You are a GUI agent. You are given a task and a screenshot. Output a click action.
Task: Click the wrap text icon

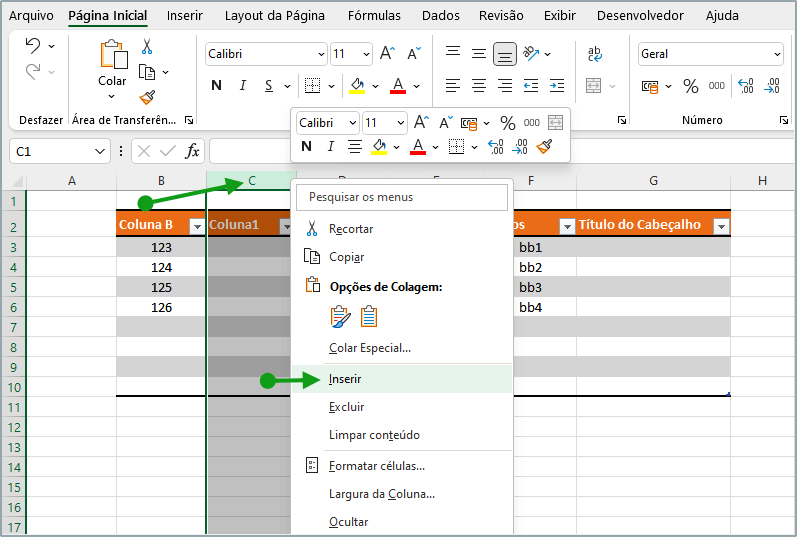[x=595, y=54]
